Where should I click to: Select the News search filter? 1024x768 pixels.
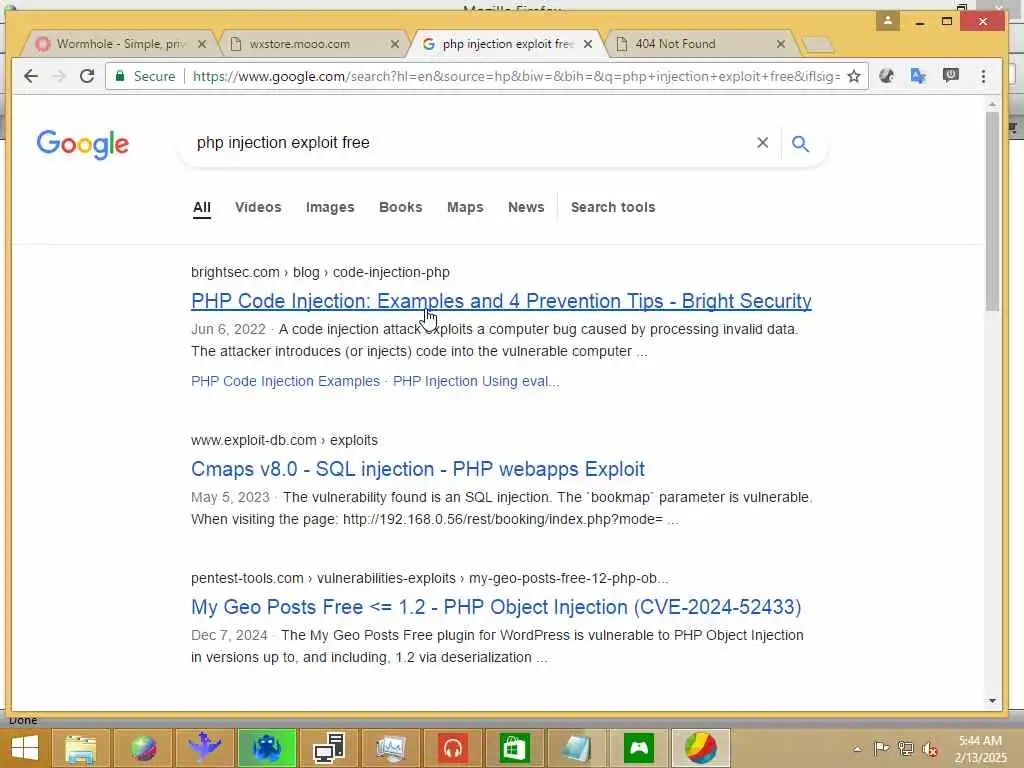click(x=526, y=207)
